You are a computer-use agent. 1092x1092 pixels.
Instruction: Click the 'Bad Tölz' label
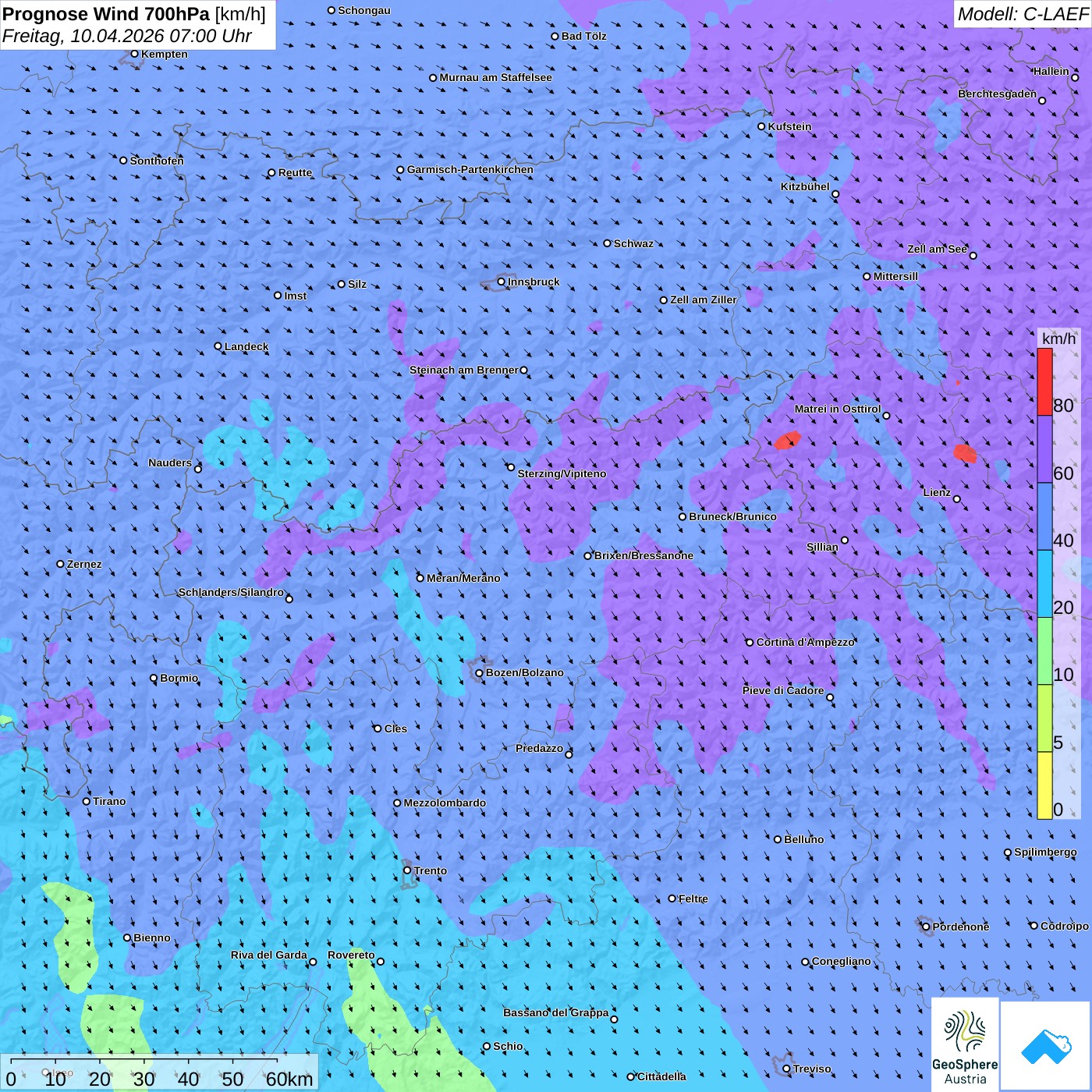click(583, 36)
